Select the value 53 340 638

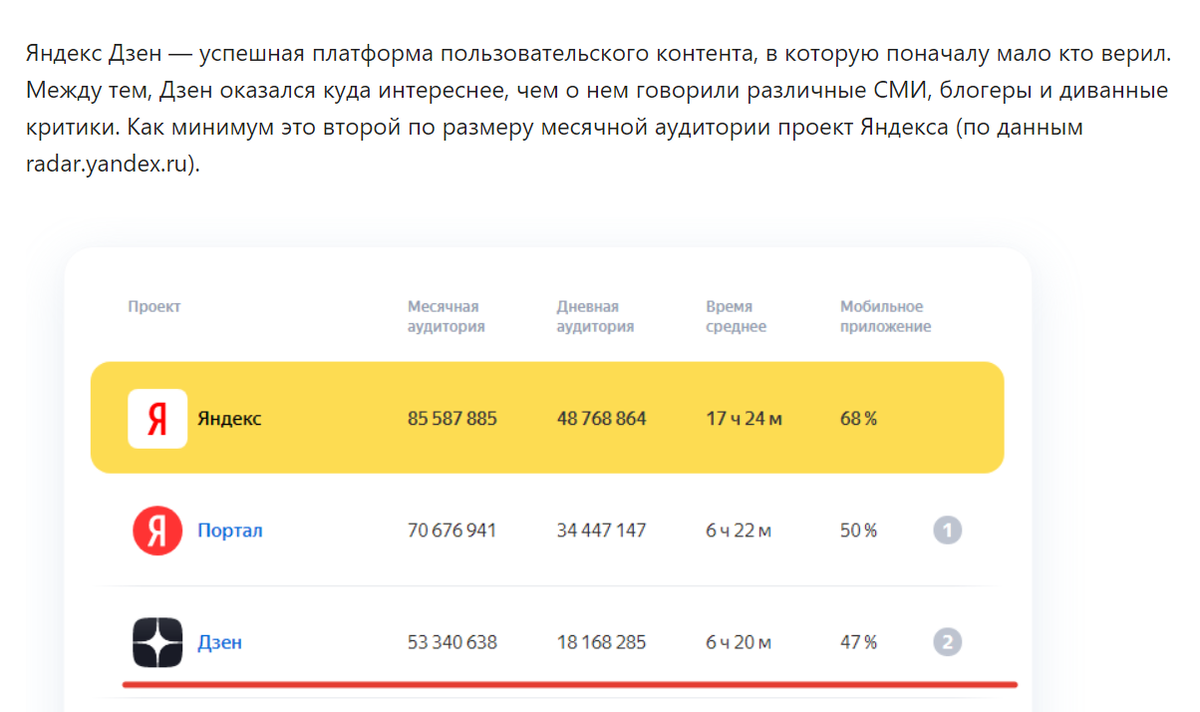[x=452, y=642]
